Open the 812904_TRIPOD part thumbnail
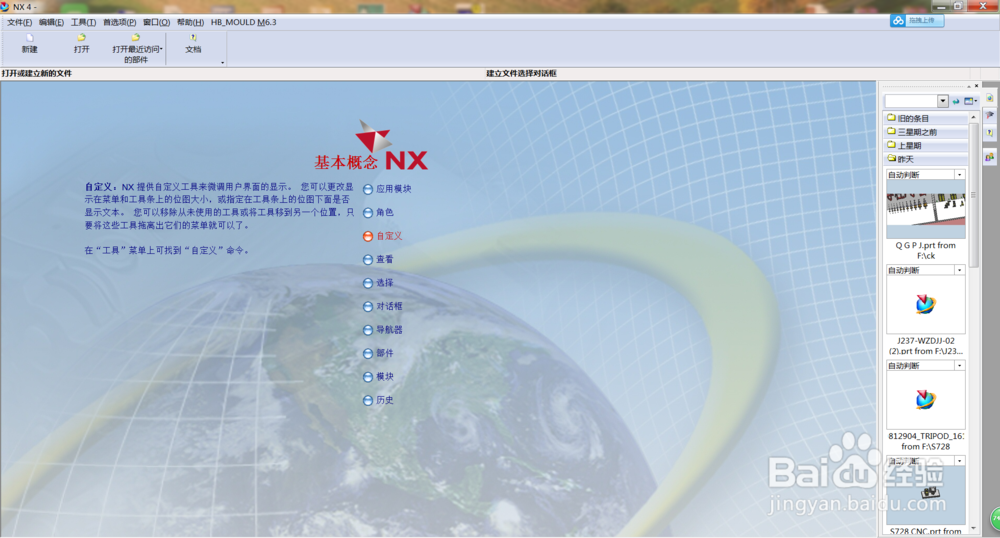The image size is (1000, 538). tap(926, 400)
